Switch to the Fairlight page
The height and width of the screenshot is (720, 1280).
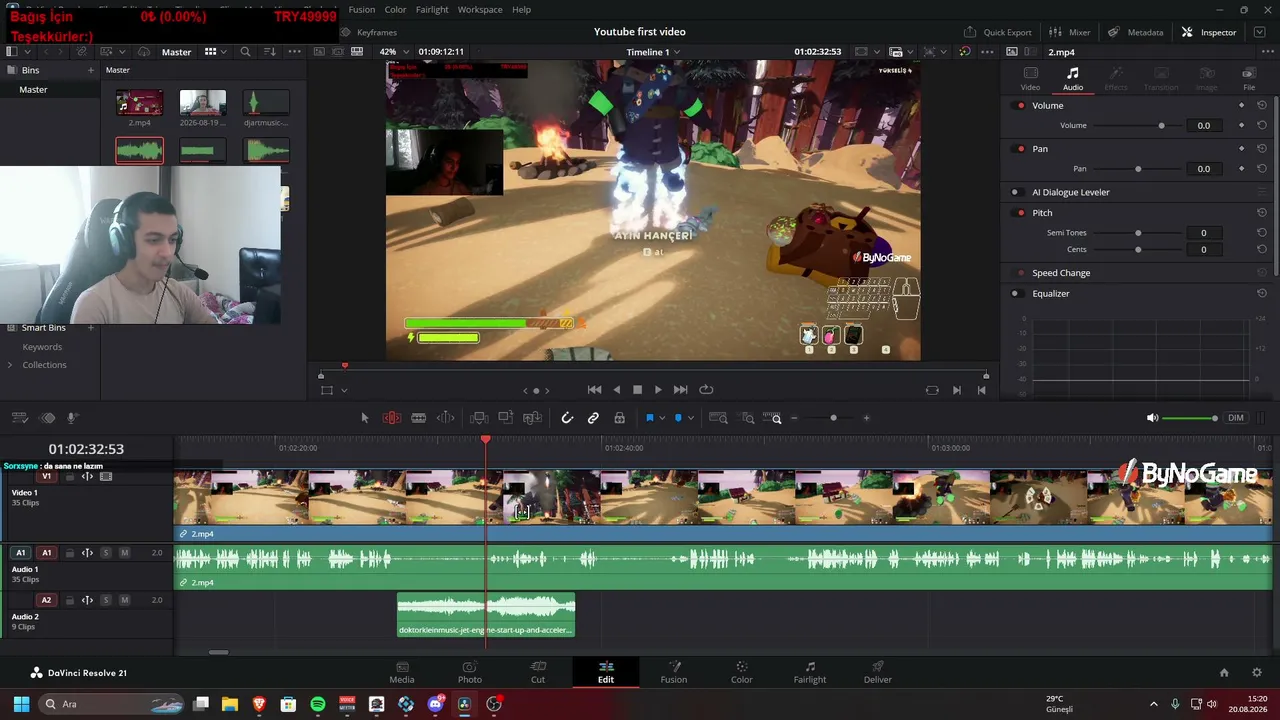[x=810, y=672]
